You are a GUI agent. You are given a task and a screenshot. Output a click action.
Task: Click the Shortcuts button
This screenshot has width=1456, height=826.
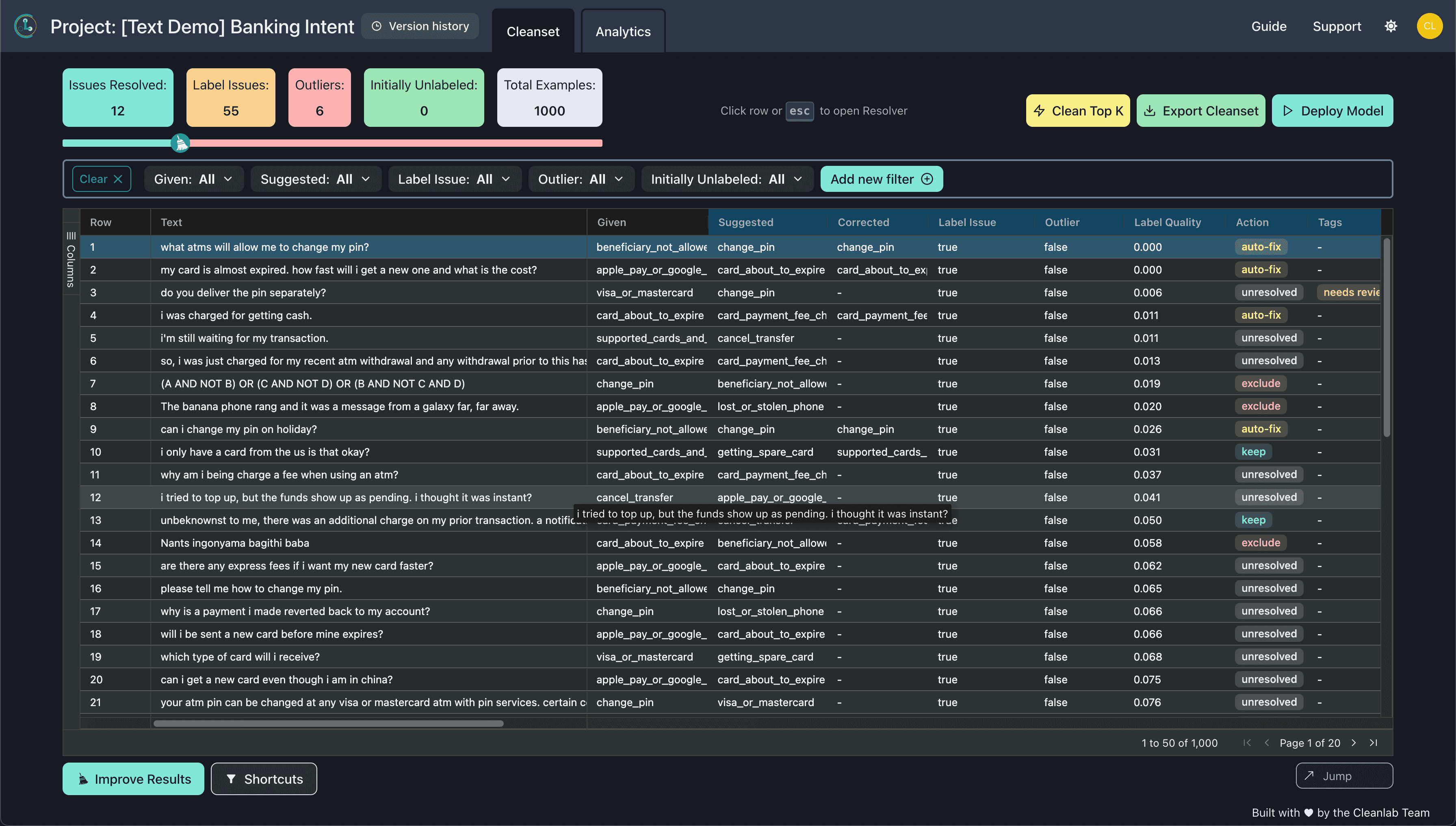click(x=264, y=779)
